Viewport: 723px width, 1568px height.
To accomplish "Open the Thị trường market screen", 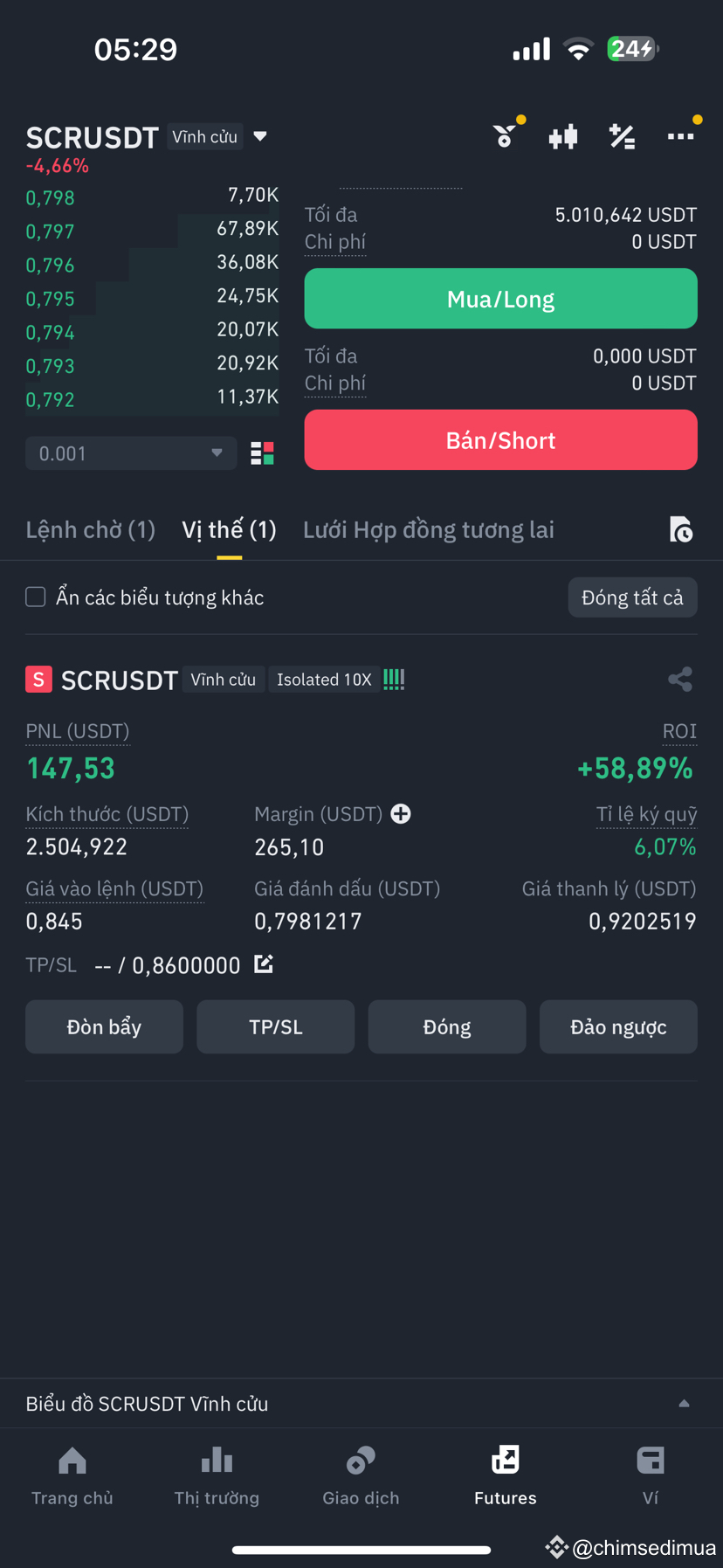I will coord(217,1476).
